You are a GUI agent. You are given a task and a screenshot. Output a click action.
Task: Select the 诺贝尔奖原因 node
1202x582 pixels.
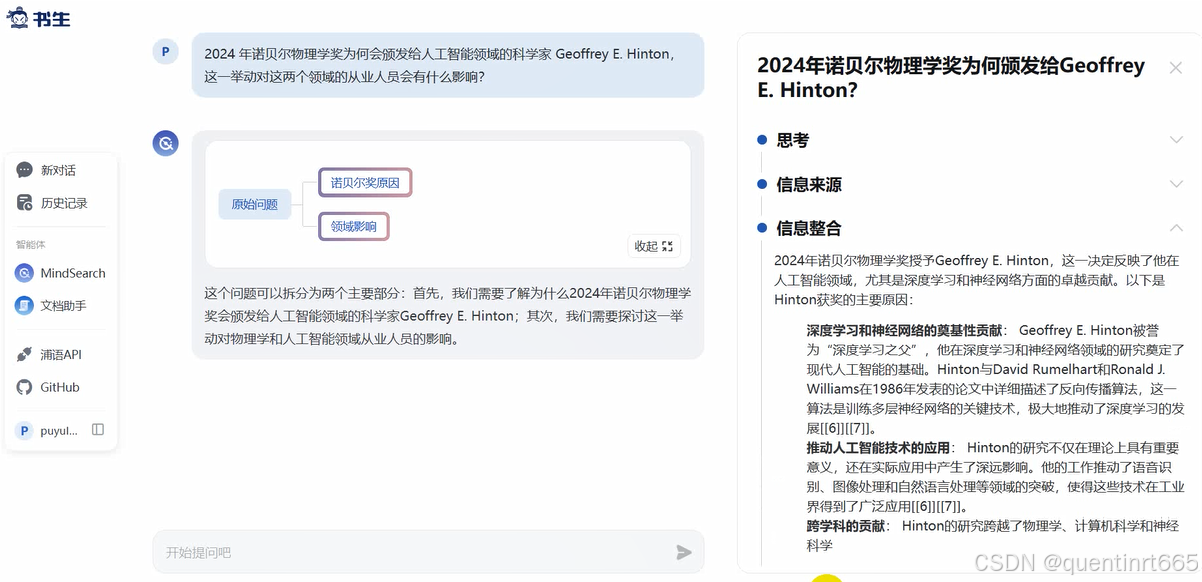point(365,183)
